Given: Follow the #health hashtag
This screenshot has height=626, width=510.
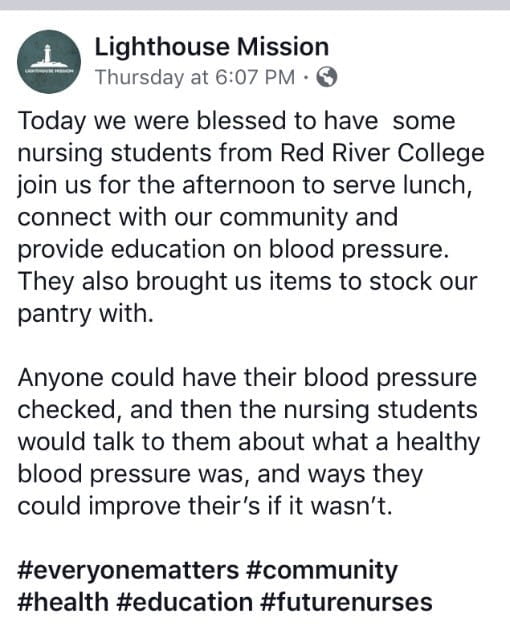Looking at the screenshot, I should point(63,602).
